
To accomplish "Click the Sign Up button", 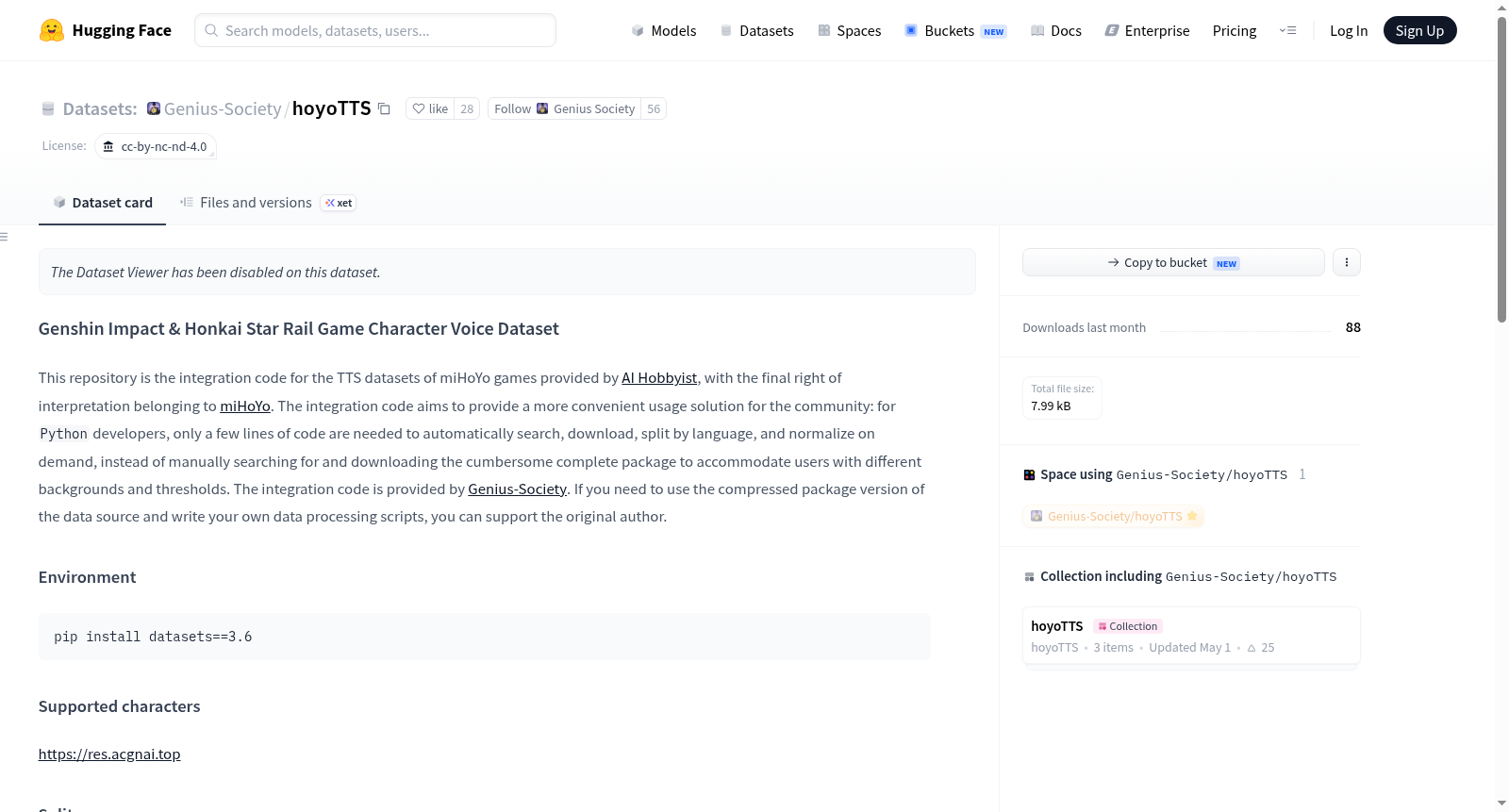I will pyautogui.click(x=1419, y=30).
